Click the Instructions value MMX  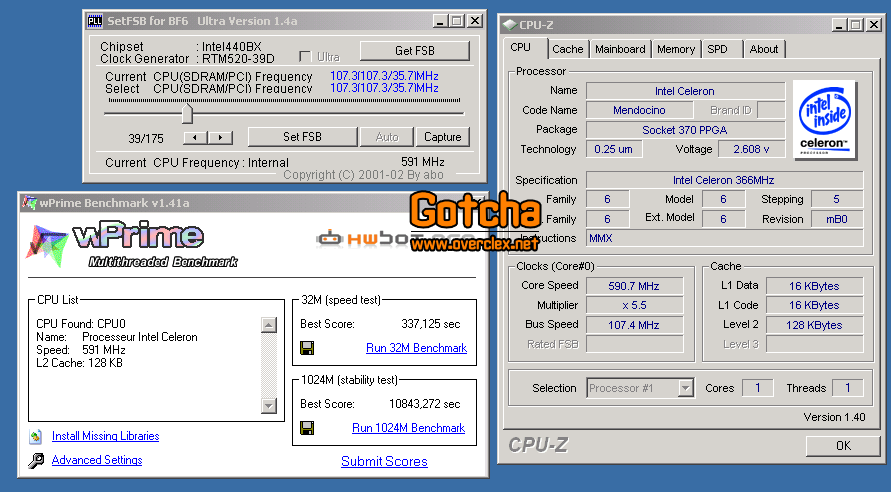click(724, 238)
